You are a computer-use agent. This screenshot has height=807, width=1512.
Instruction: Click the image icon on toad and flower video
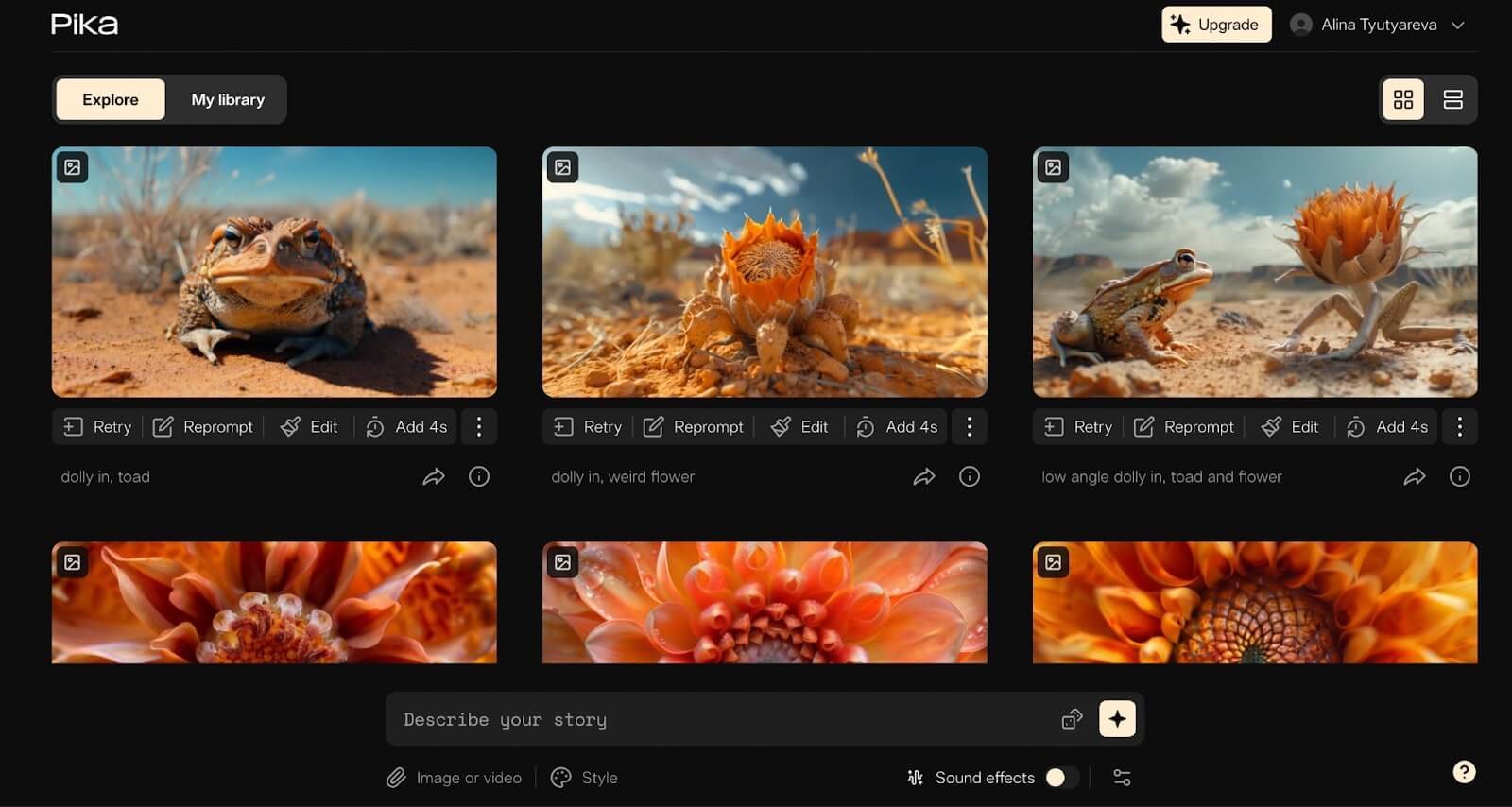pos(1054,167)
